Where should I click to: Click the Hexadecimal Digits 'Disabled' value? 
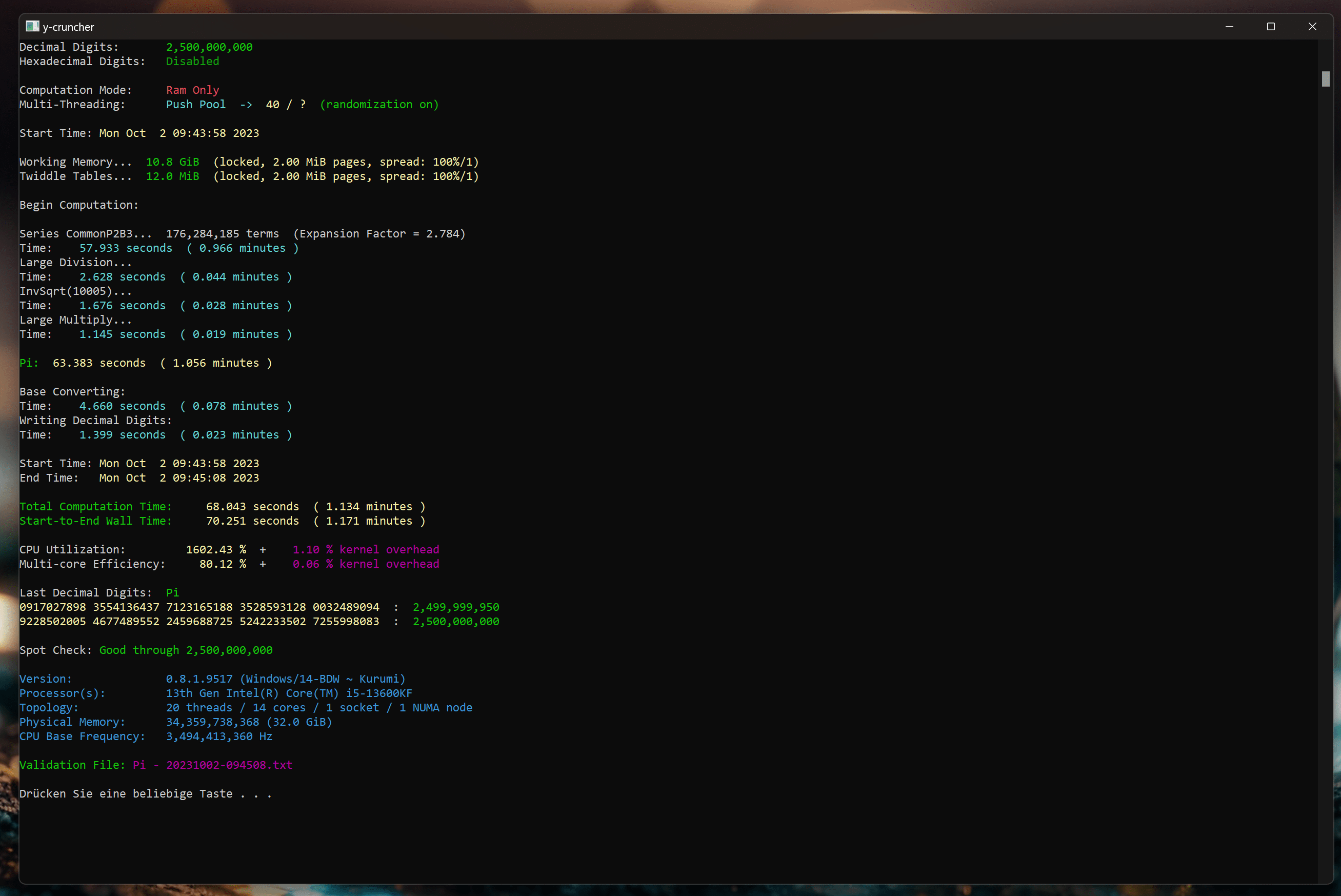[192, 61]
